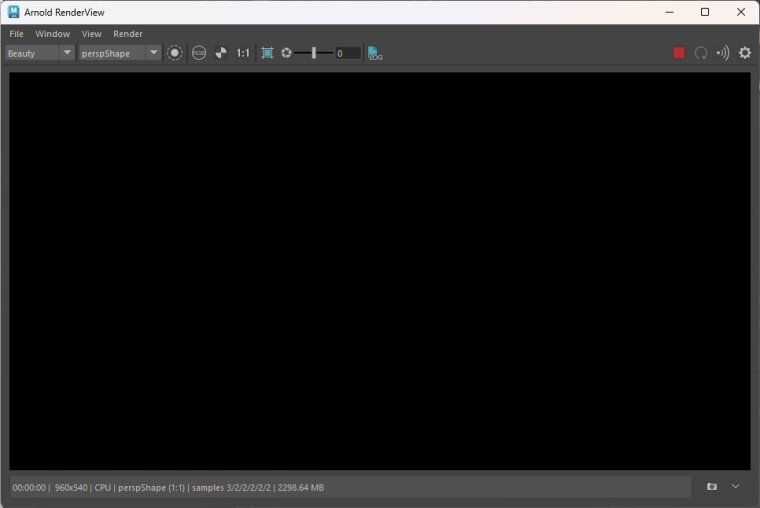The width and height of the screenshot is (760, 508).
Task: Open the Beauty AOV dropdown
Action: (40, 53)
